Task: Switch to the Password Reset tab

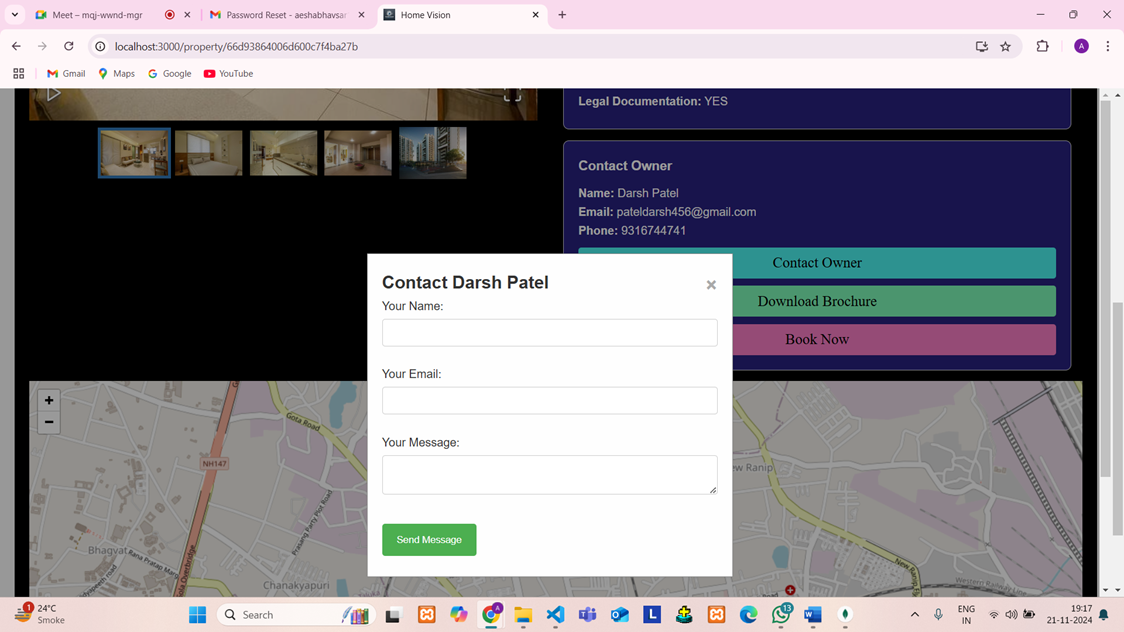Action: click(x=283, y=15)
